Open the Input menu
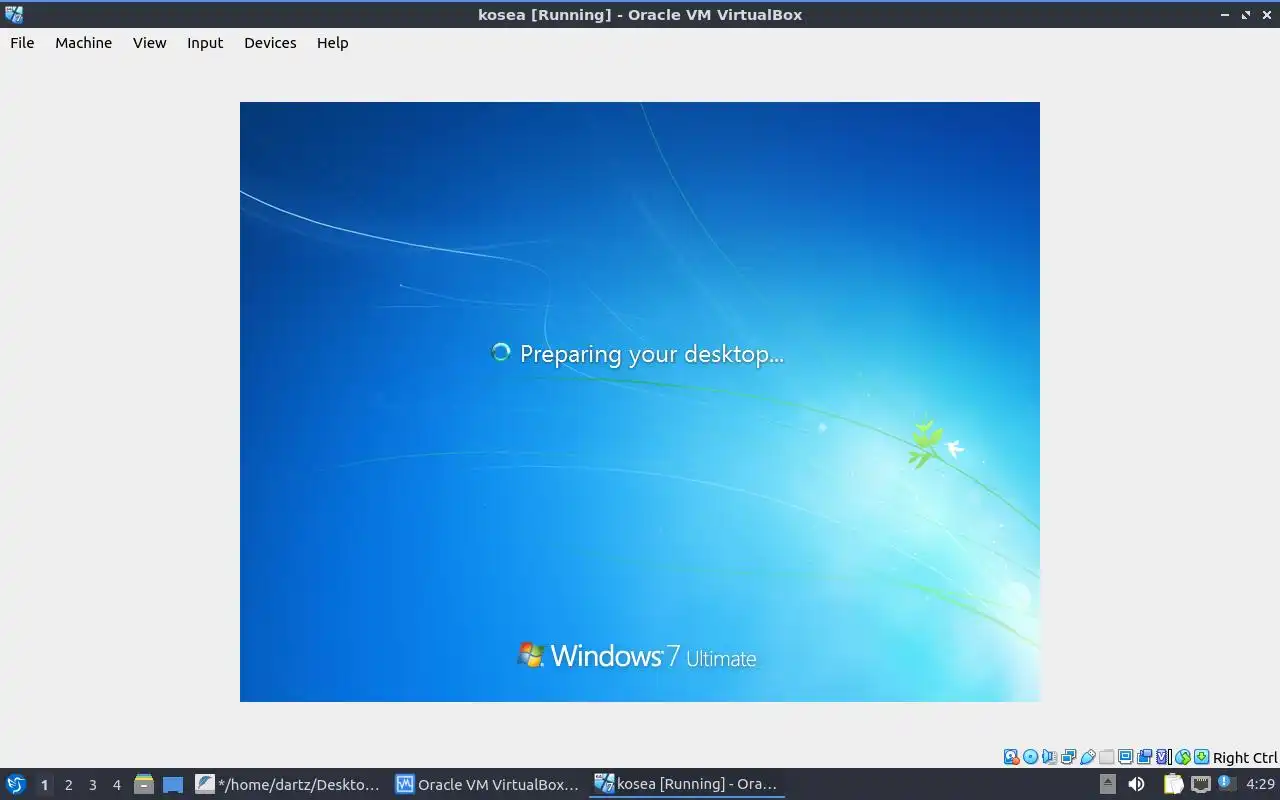The width and height of the screenshot is (1280, 800). click(x=205, y=43)
